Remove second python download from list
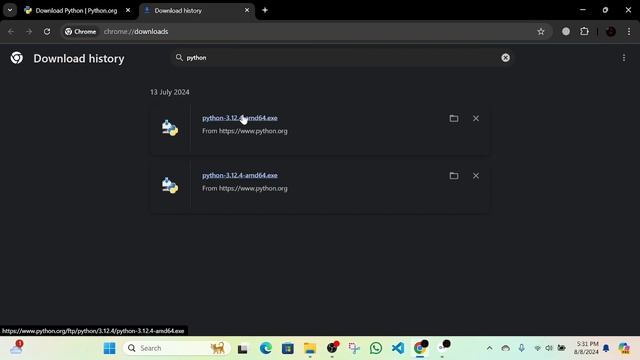This screenshot has height=360, width=640. point(476,176)
